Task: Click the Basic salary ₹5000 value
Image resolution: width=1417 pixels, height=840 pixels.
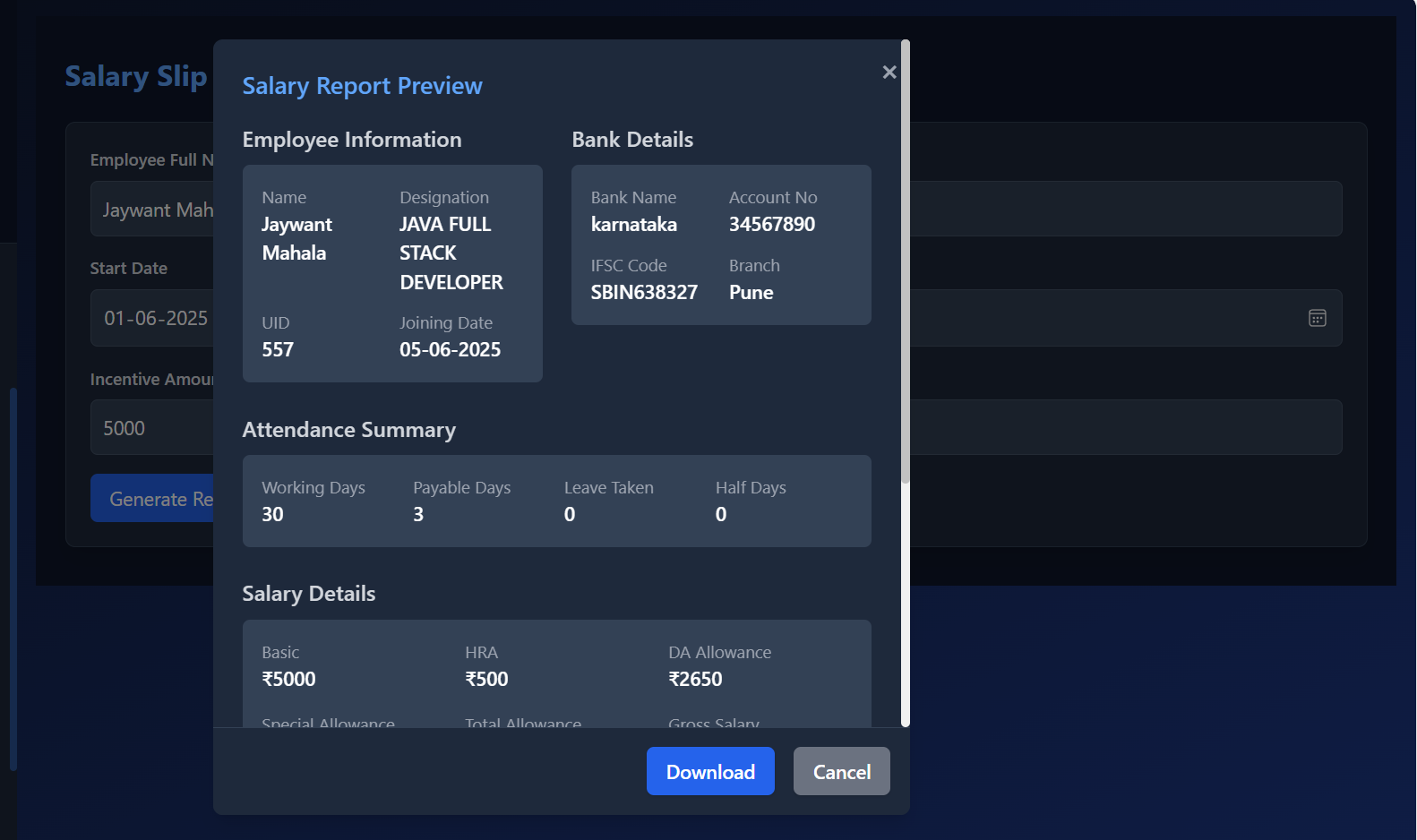Action: point(288,680)
